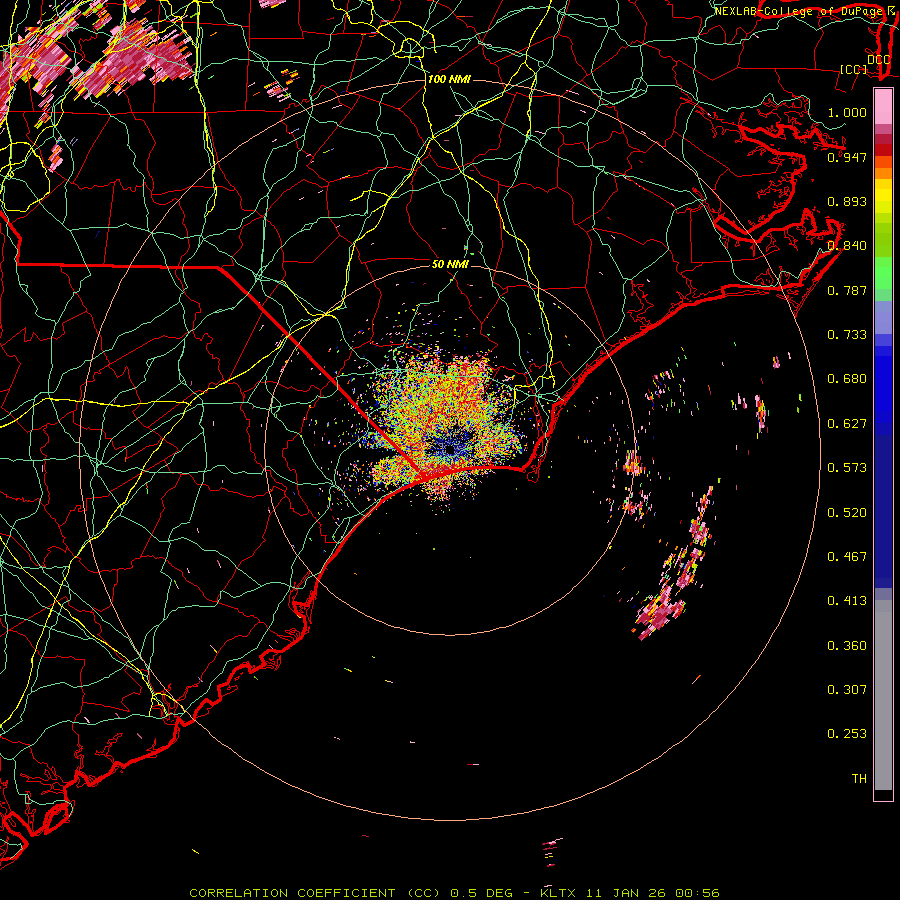Screen dimensions: 900x900
Task: Click the 100 NMI range ring label
Action: (449, 79)
